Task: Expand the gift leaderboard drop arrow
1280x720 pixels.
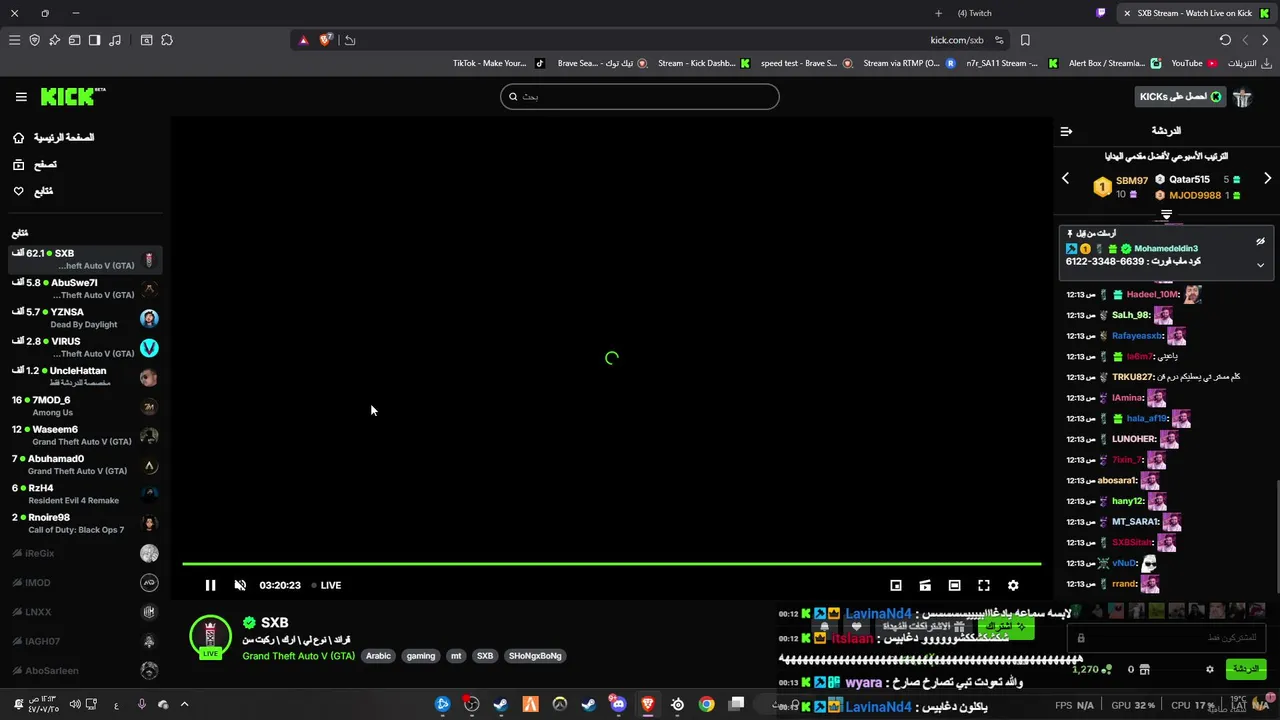Action: point(1166,215)
